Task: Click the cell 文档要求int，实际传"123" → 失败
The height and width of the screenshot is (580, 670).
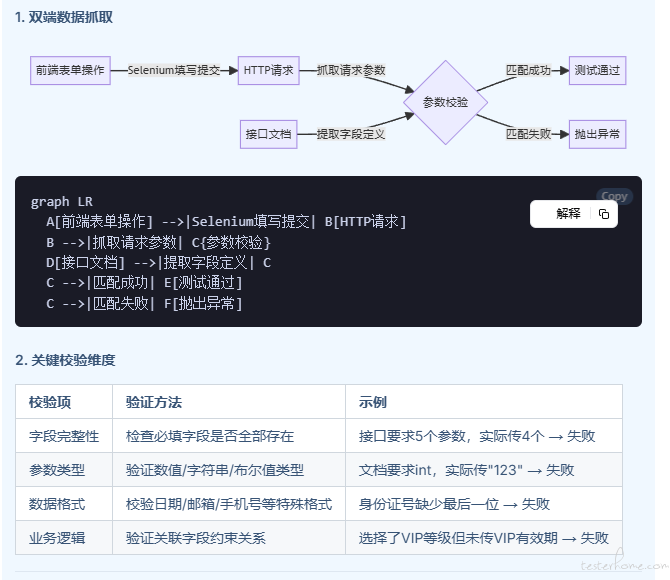Action: point(484,470)
